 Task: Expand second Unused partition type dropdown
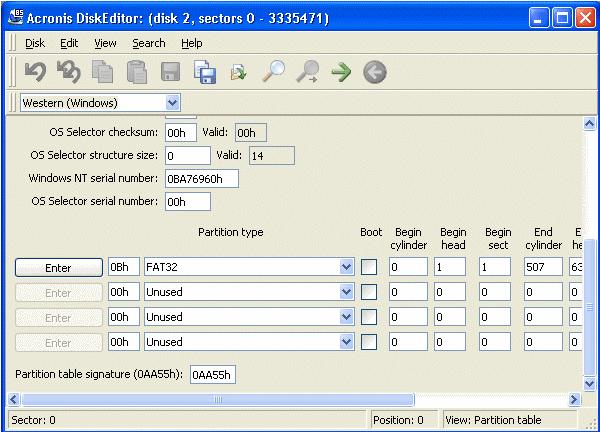click(x=346, y=317)
